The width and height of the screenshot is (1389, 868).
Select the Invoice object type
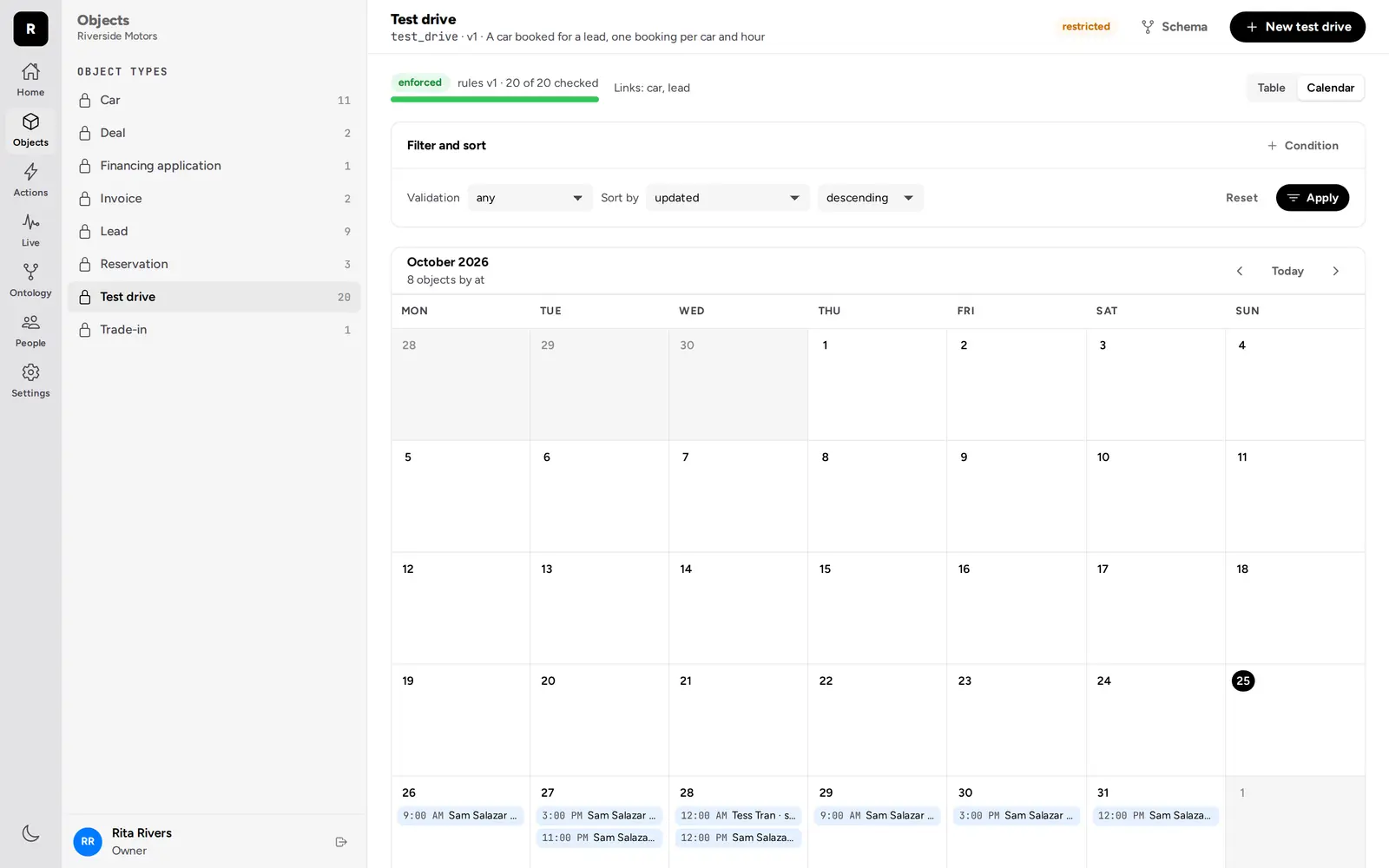tap(214, 199)
